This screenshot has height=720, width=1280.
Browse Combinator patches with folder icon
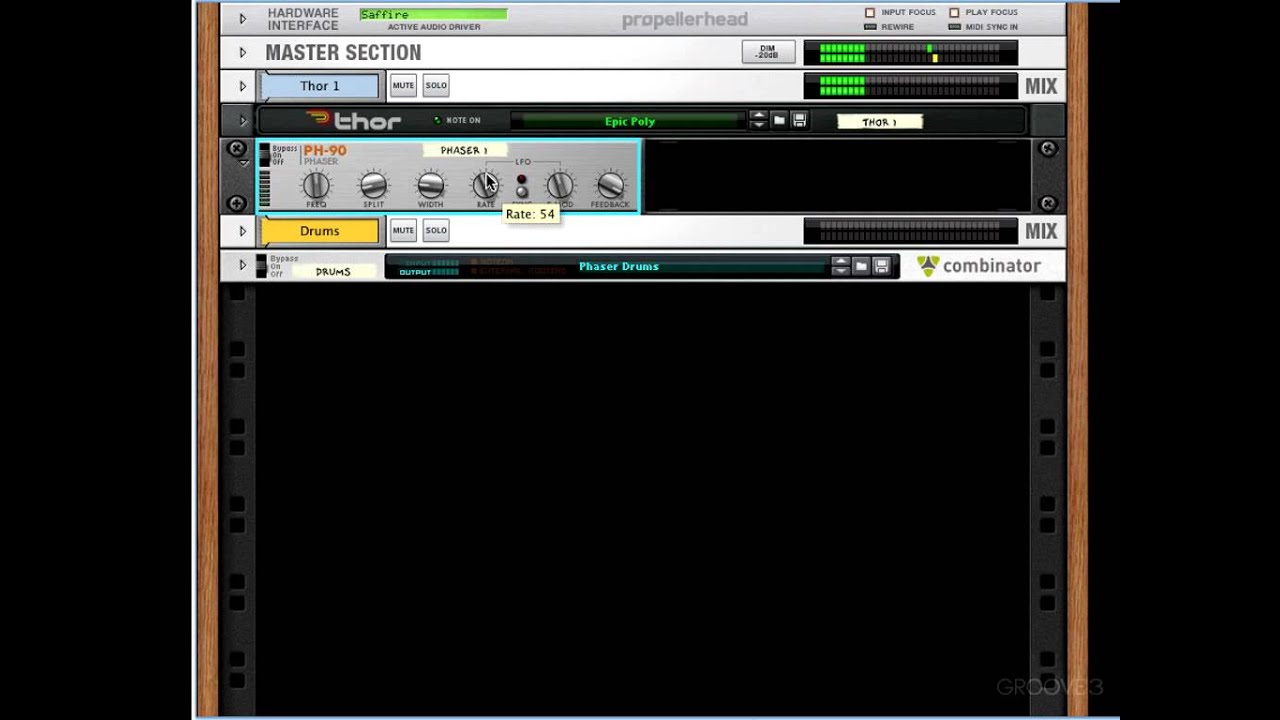coord(861,266)
